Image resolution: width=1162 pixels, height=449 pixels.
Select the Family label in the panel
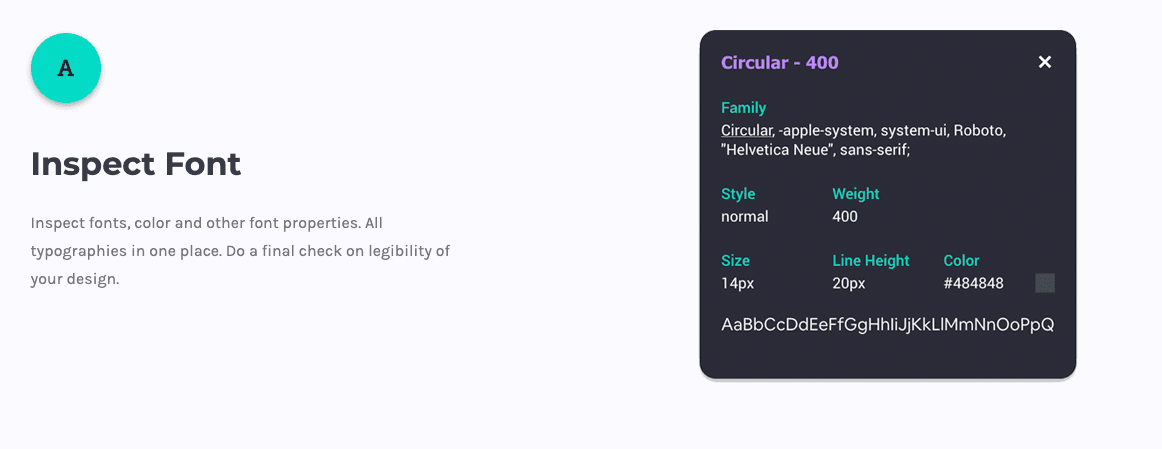click(743, 108)
